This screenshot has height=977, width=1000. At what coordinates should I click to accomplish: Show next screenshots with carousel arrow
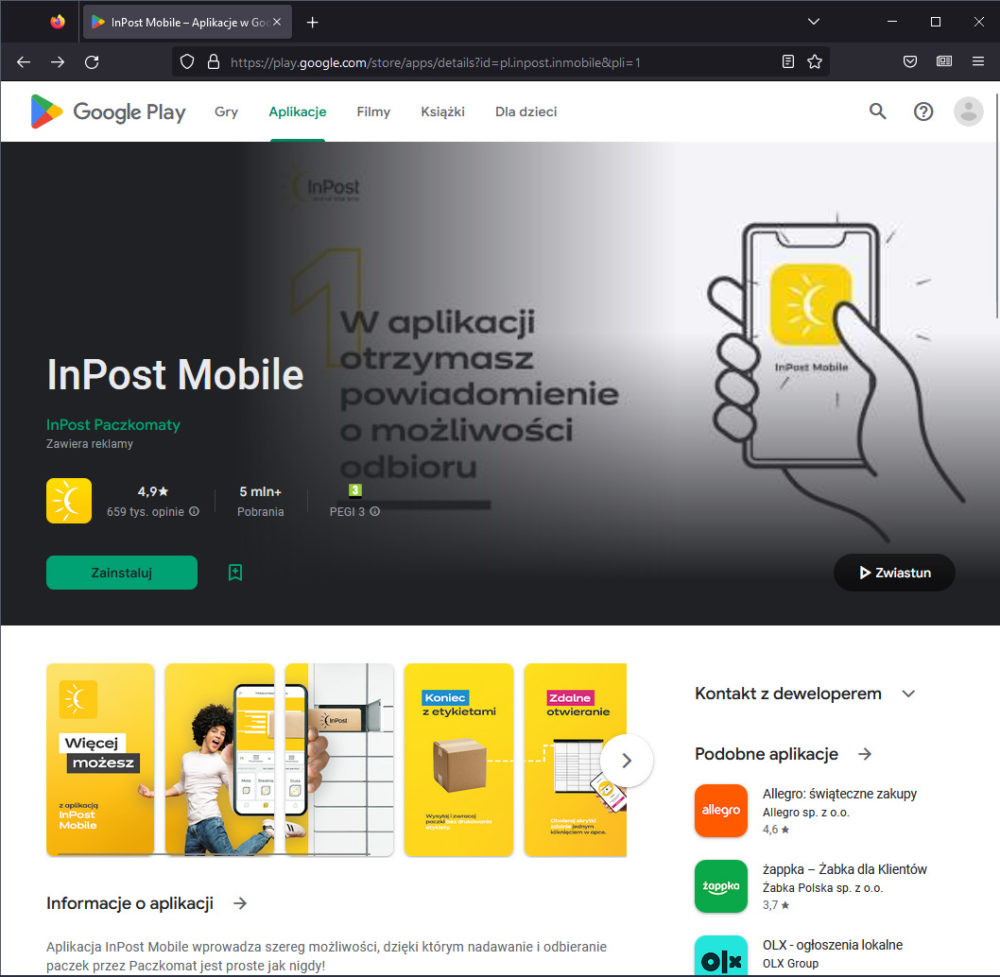[x=626, y=760]
